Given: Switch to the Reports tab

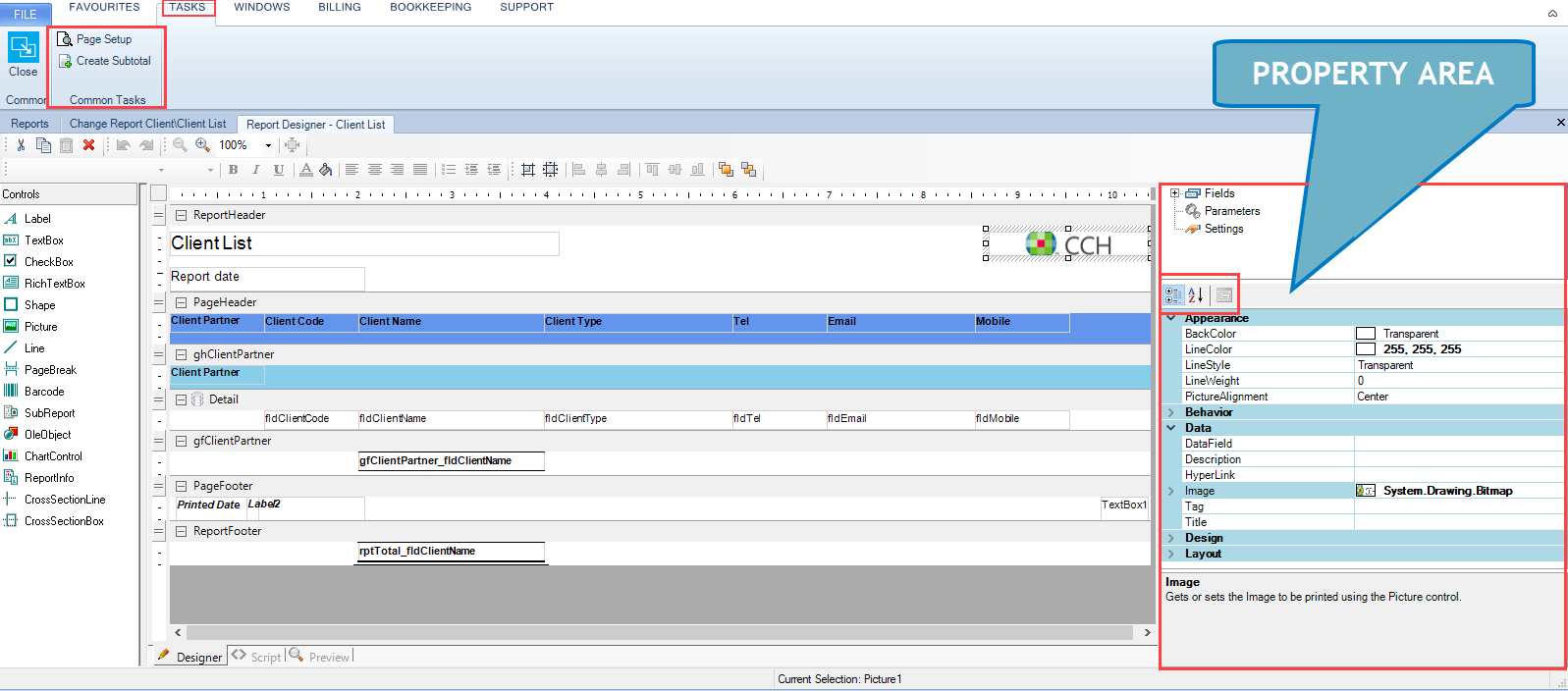Looking at the screenshot, I should point(29,124).
